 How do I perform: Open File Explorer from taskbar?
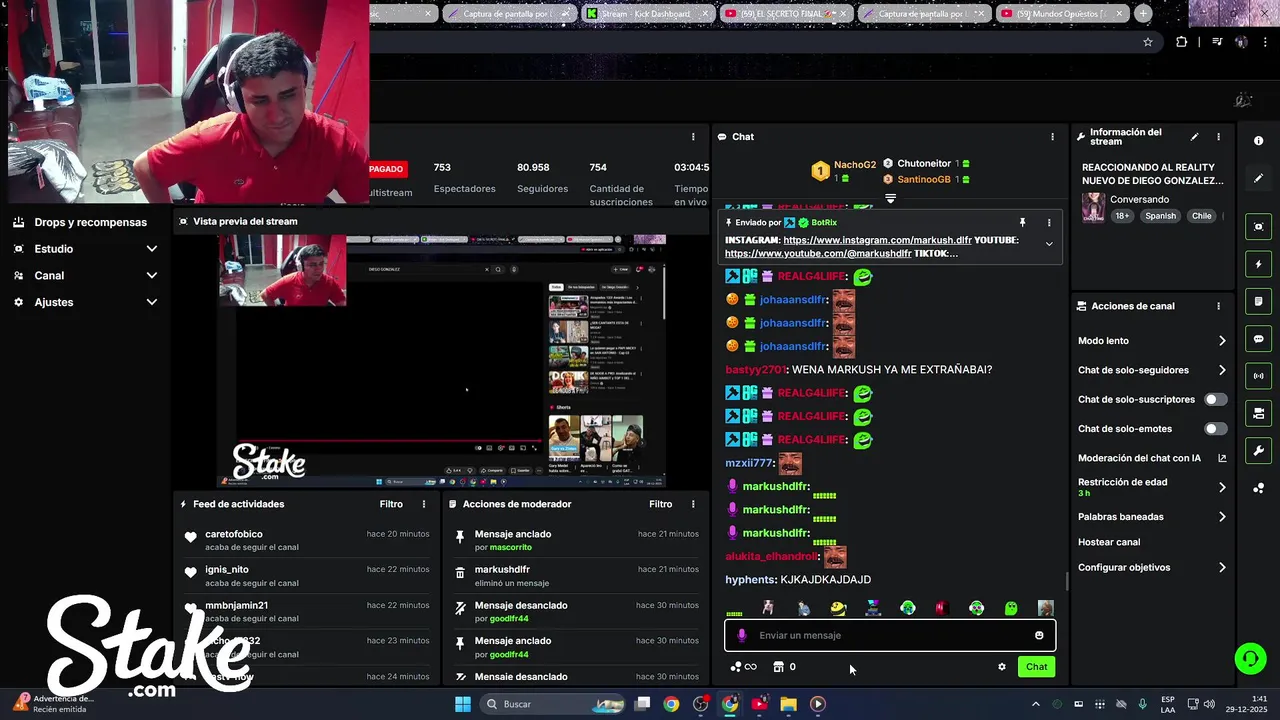[788, 704]
